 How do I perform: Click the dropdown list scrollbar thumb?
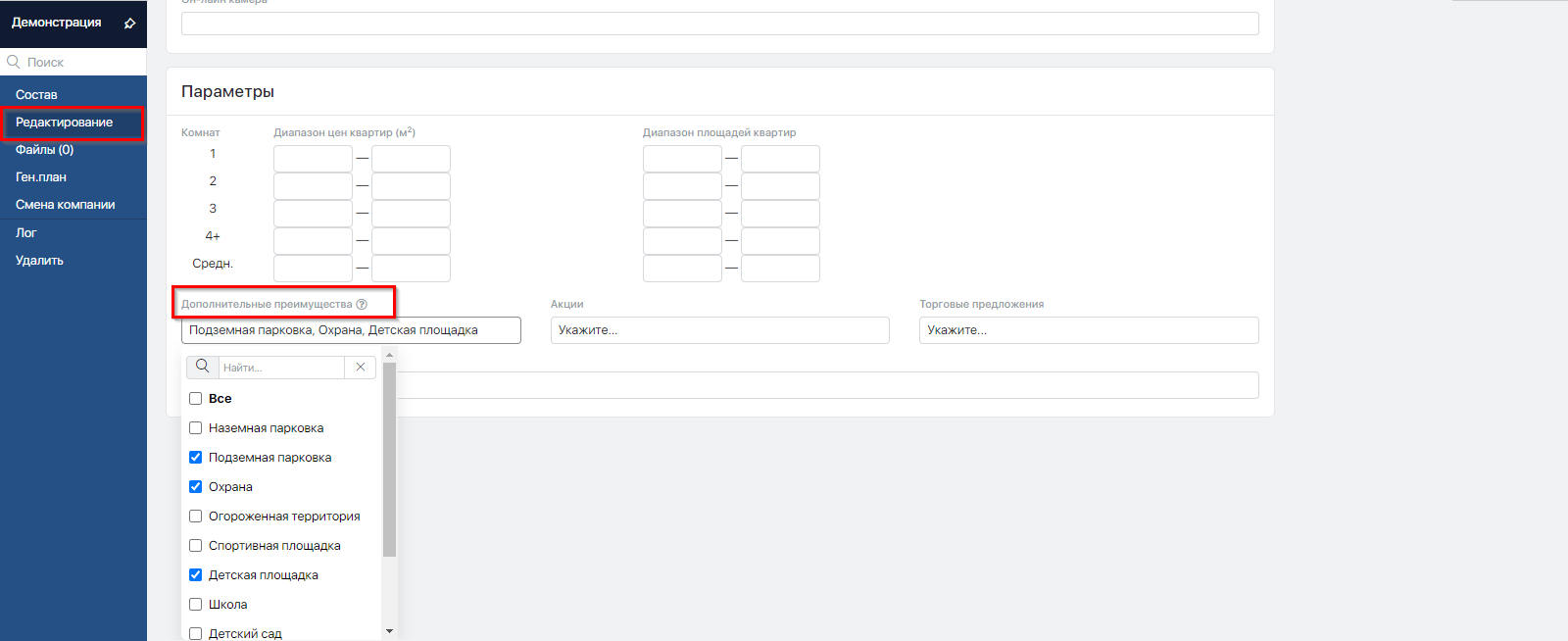(x=389, y=461)
